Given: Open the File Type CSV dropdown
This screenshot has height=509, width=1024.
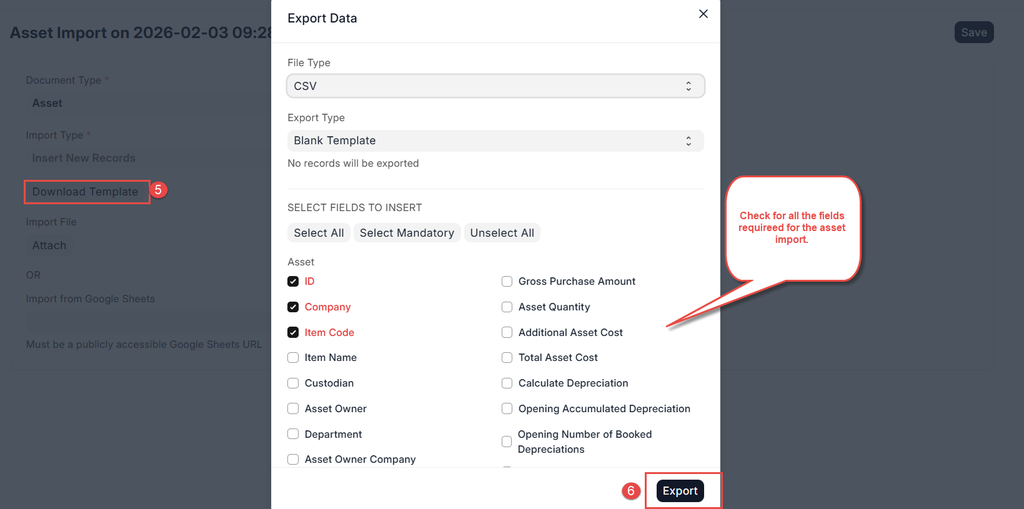Looking at the screenshot, I should 496,86.
